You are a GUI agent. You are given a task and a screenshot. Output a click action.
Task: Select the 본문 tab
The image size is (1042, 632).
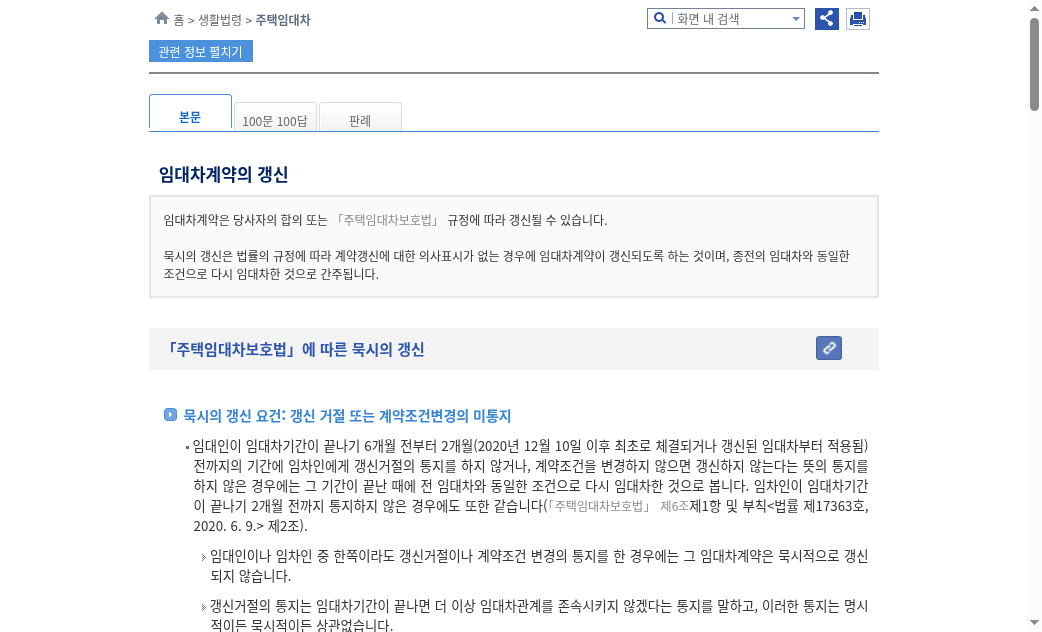tap(190, 113)
